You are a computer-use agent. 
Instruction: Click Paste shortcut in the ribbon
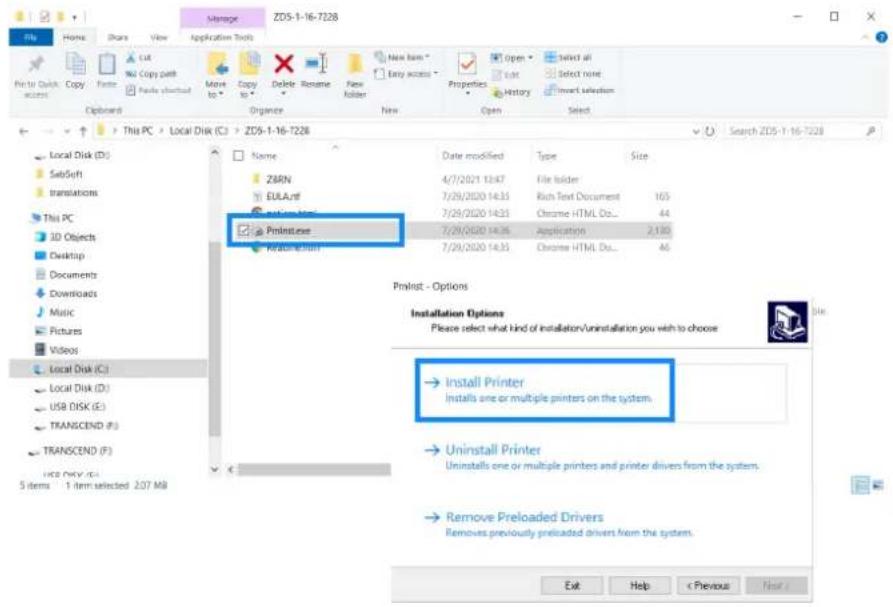click(158, 90)
